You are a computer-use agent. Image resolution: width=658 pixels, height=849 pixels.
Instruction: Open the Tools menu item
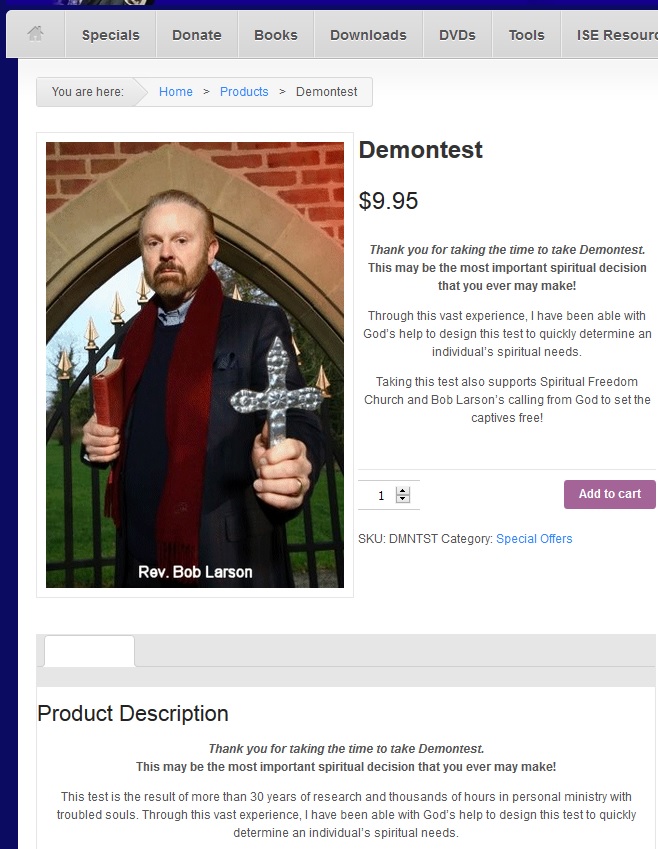coord(526,35)
